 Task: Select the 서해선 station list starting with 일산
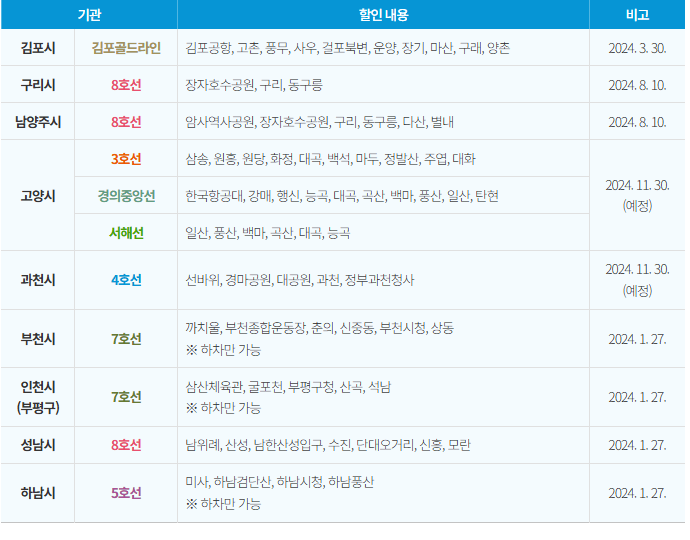click(268, 232)
